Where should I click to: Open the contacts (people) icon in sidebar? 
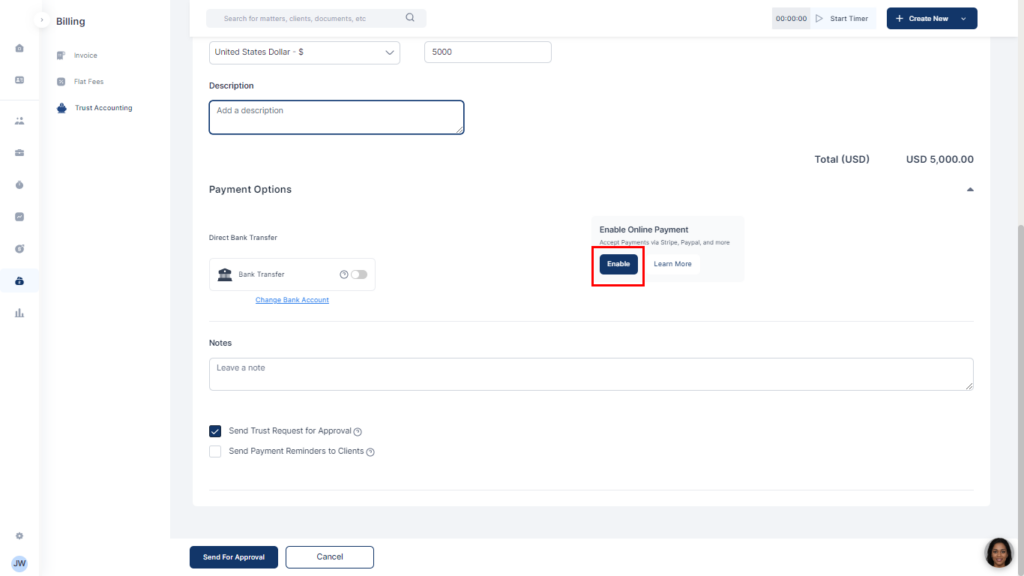click(x=19, y=121)
